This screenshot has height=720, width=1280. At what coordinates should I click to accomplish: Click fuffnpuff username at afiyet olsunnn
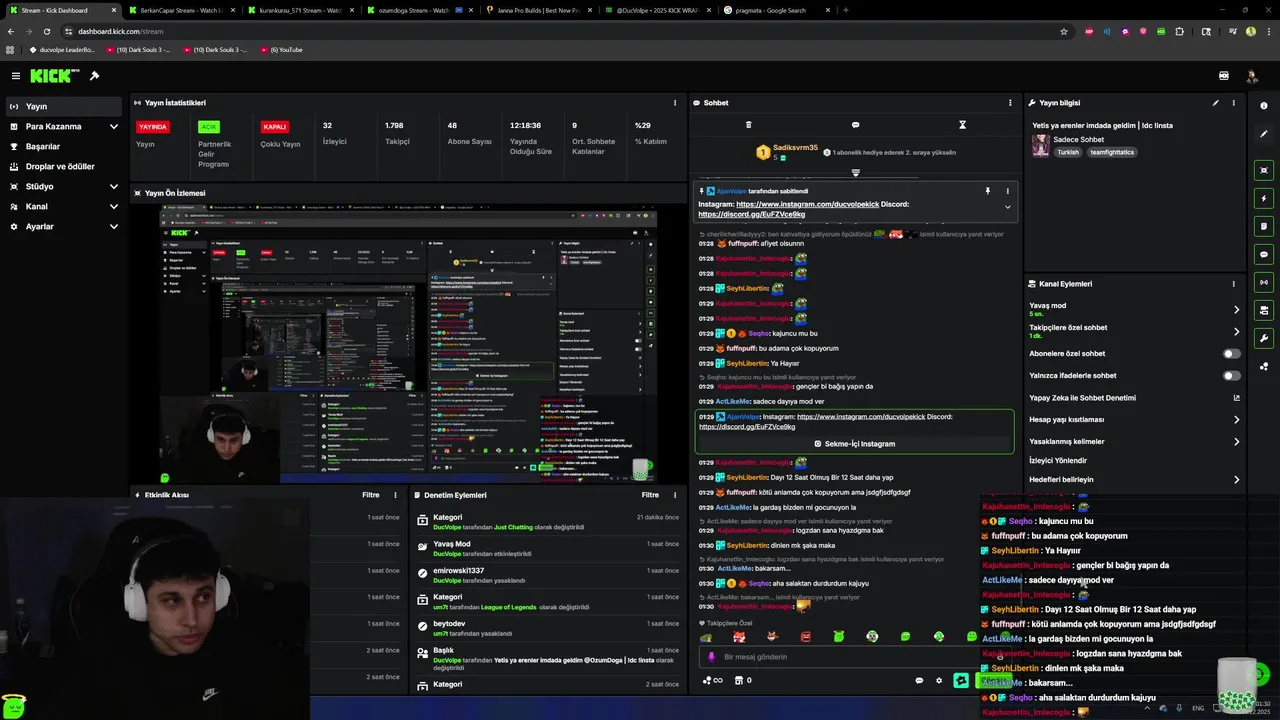pyautogui.click(x=742, y=244)
